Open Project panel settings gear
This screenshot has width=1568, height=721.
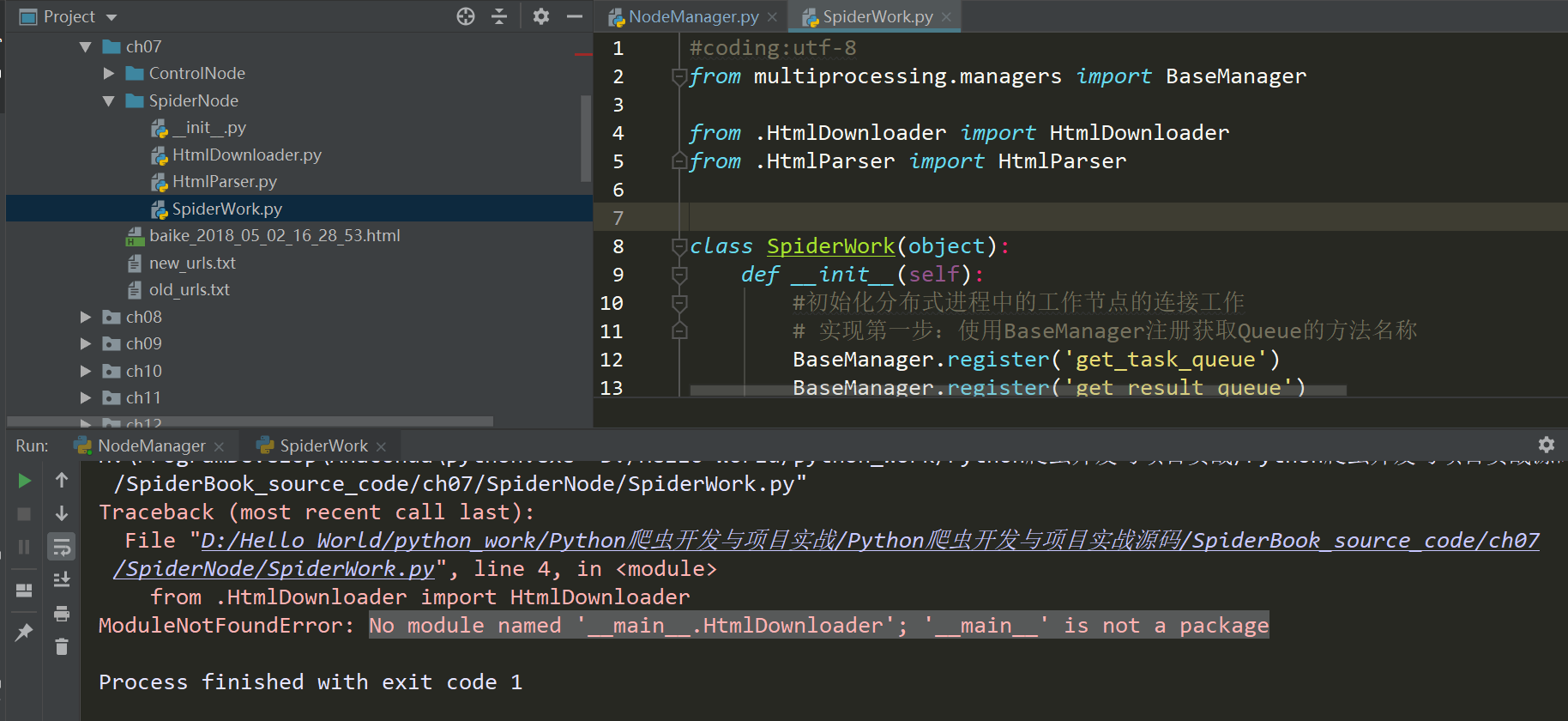pyautogui.click(x=541, y=16)
